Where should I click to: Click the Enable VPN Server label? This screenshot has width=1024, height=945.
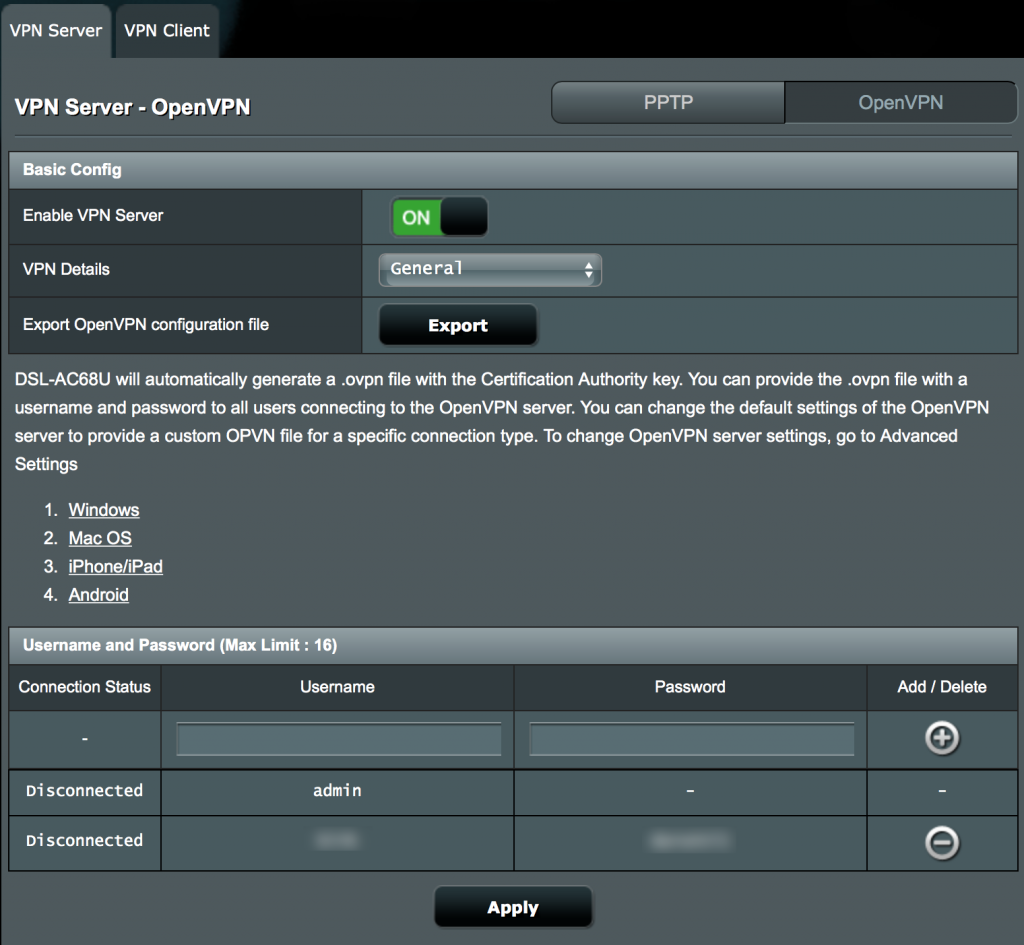(93, 216)
